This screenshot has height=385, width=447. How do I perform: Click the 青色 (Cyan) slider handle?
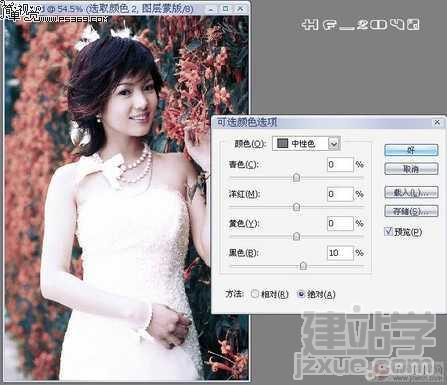tap(296, 178)
